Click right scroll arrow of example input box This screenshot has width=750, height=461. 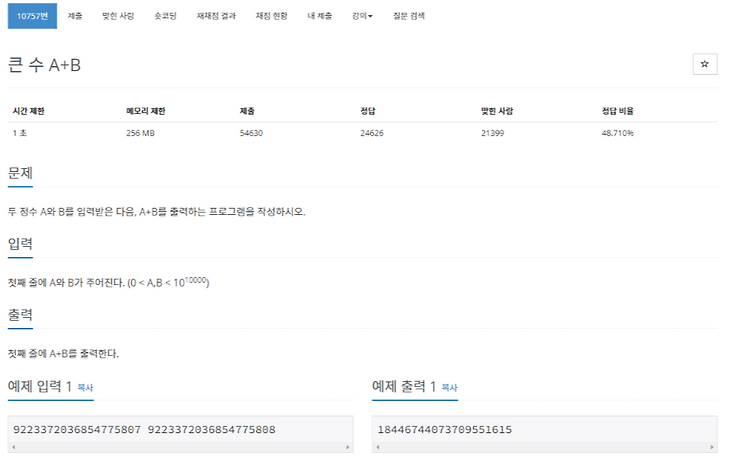(x=348, y=447)
